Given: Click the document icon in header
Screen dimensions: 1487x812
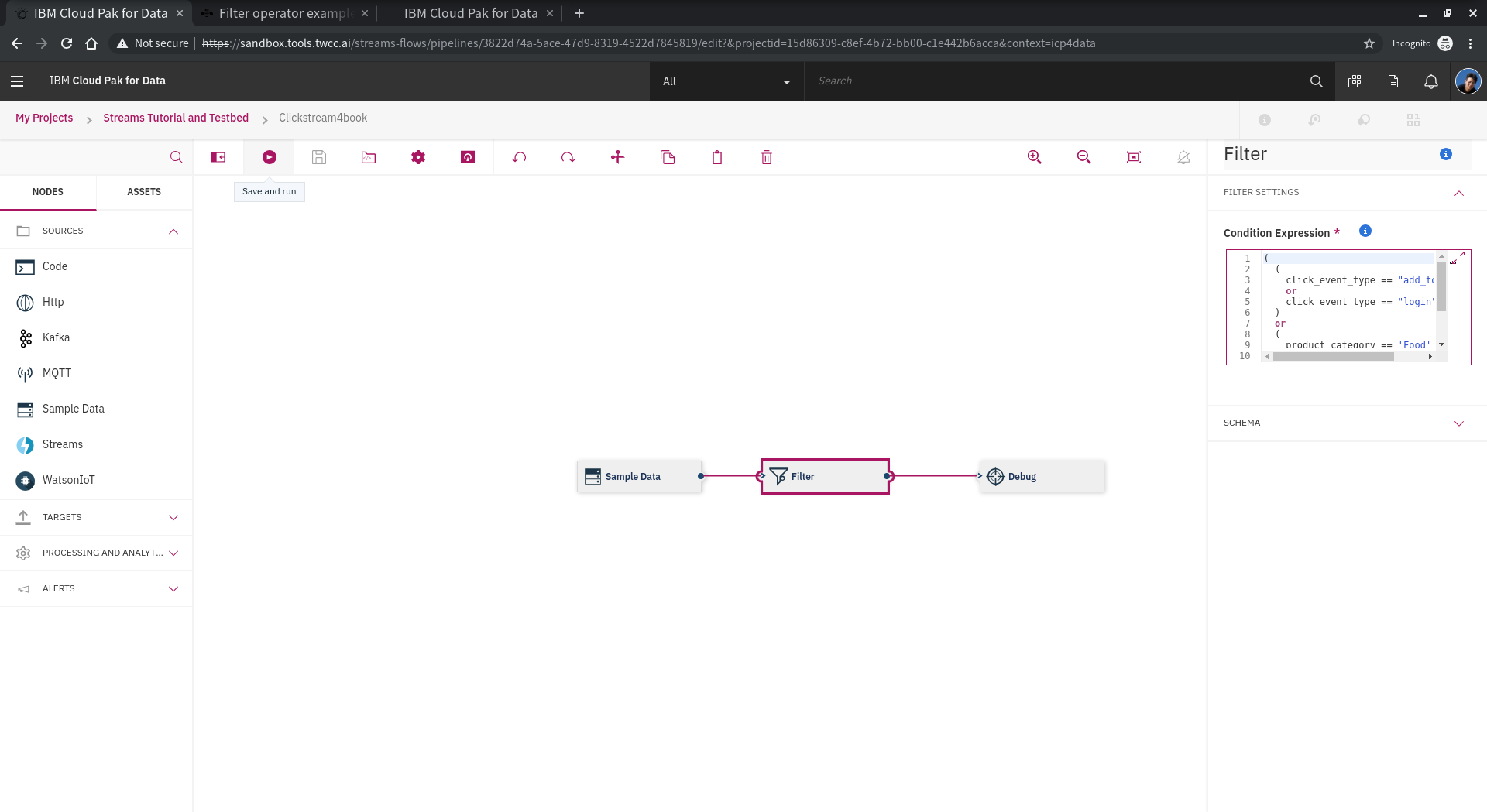Looking at the screenshot, I should (x=1393, y=81).
